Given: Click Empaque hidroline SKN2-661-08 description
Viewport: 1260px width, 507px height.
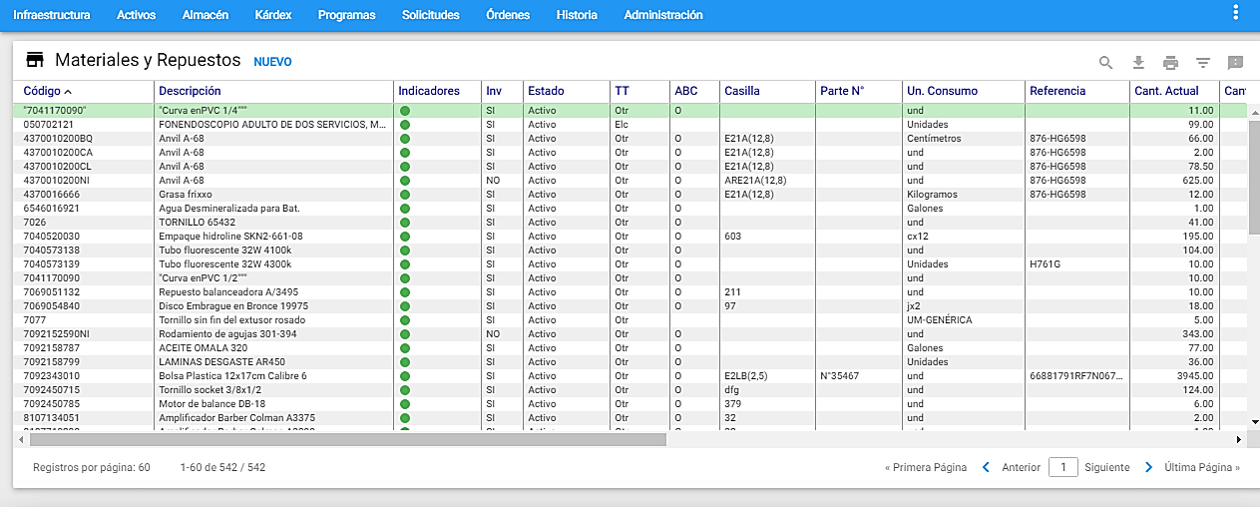Looking at the screenshot, I should point(230,237).
